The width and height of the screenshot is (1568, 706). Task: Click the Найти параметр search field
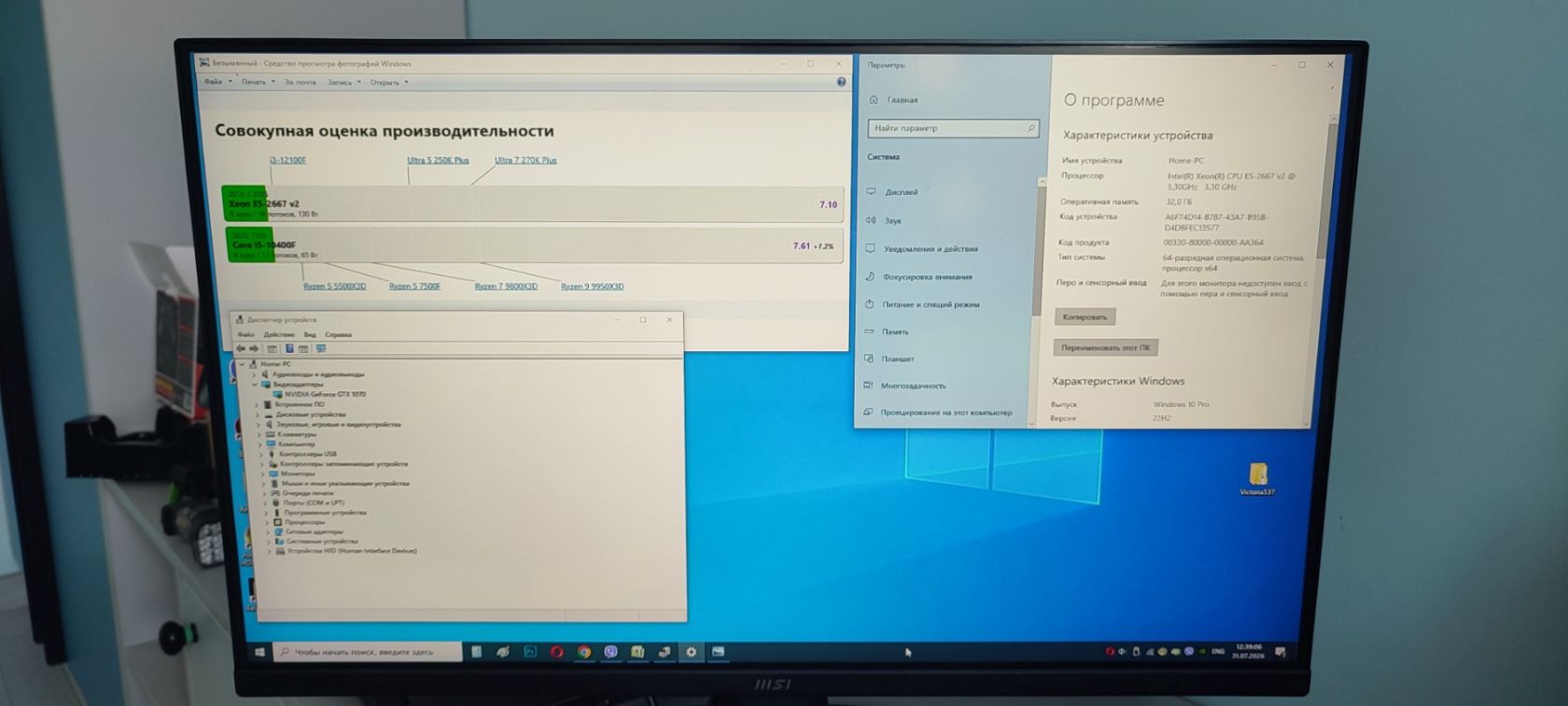pyautogui.click(x=953, y=128)
